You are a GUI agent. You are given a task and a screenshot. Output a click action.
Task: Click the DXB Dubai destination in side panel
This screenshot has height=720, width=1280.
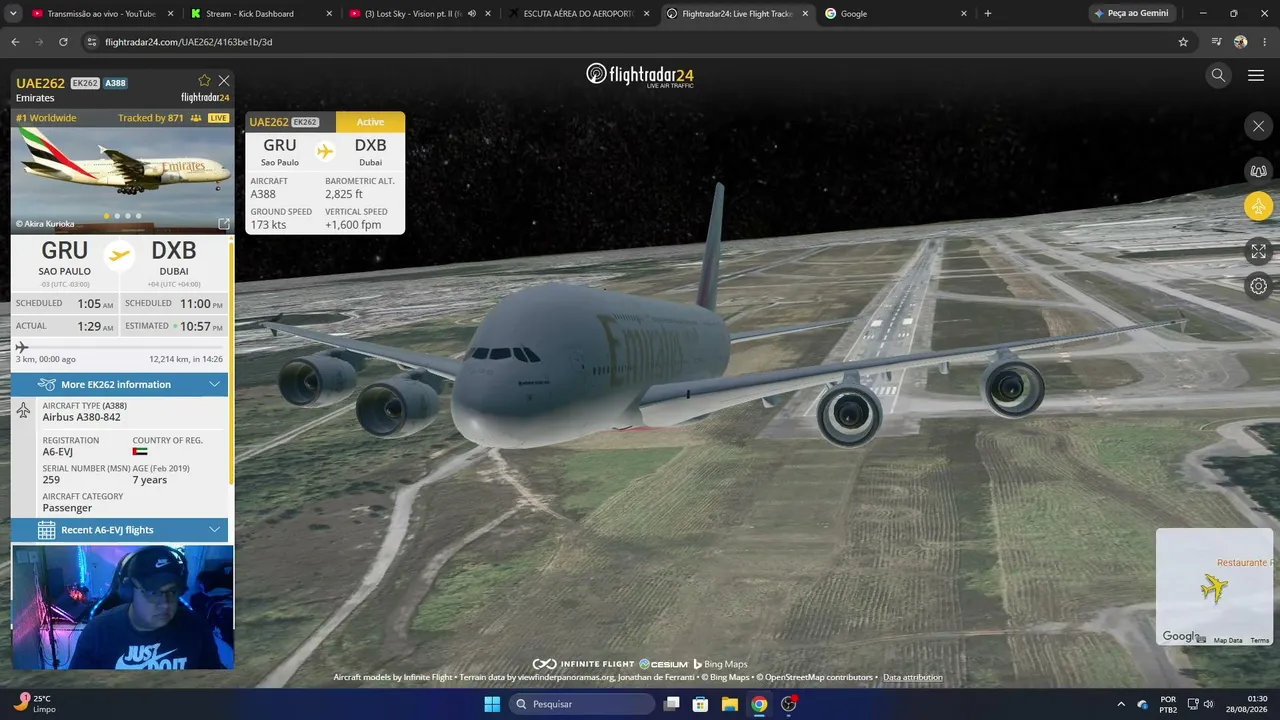[x=174, y=258]
